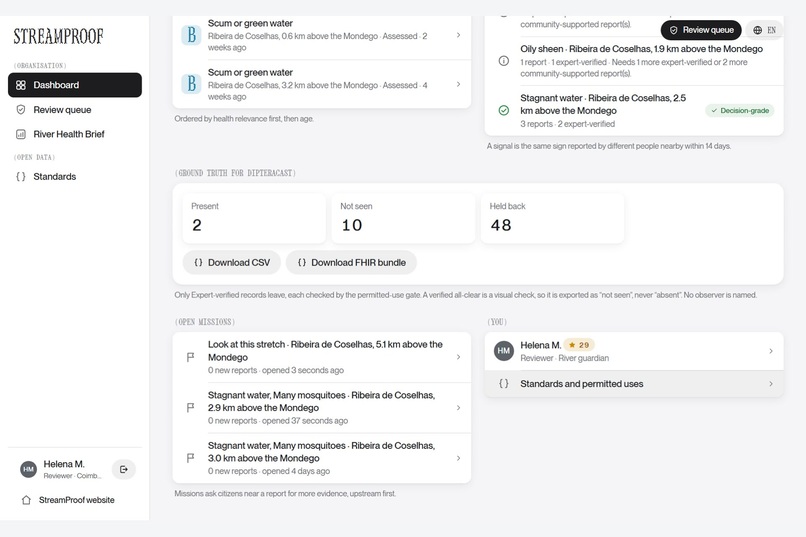Open the Standards sidebar entry
The width and height of the screenshot is (806, 537).
click(x=75, y=176)
